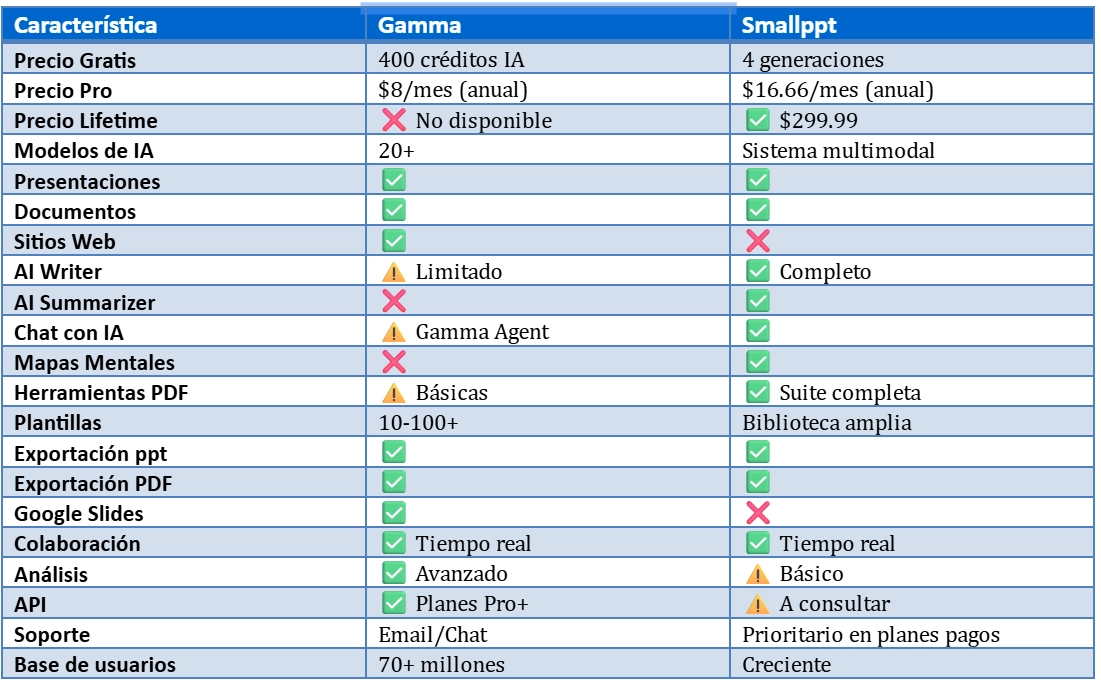Click the green checkmark beside $299.99

758,119
